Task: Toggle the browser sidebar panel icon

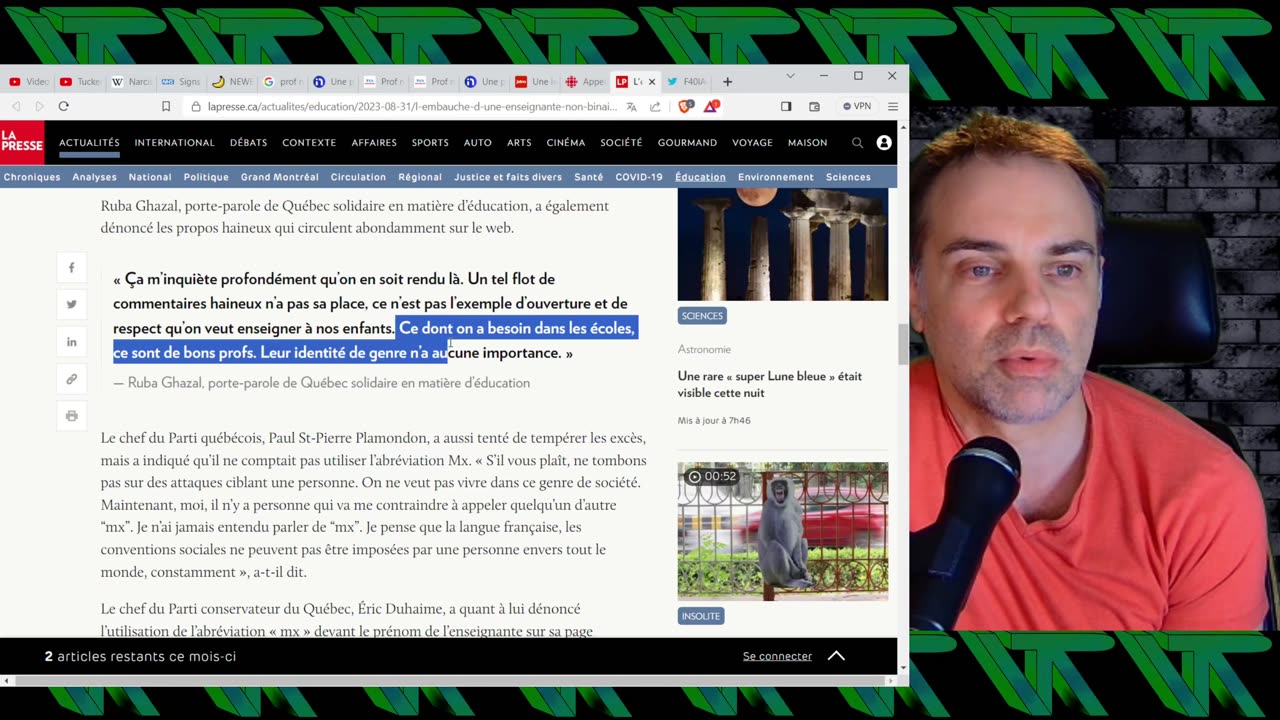Action: pos(786,106)
